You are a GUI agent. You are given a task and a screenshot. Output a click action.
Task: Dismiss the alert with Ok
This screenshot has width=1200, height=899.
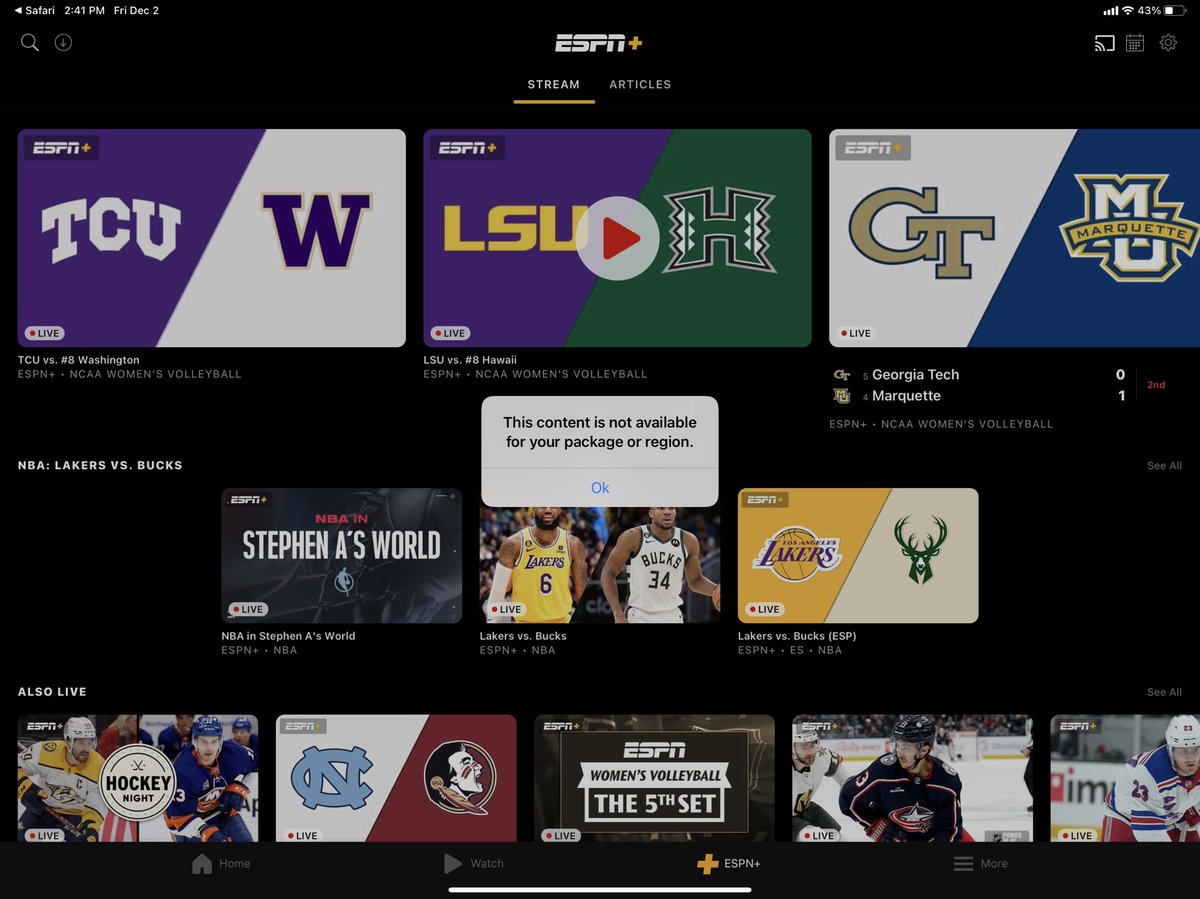coord(600,488)
